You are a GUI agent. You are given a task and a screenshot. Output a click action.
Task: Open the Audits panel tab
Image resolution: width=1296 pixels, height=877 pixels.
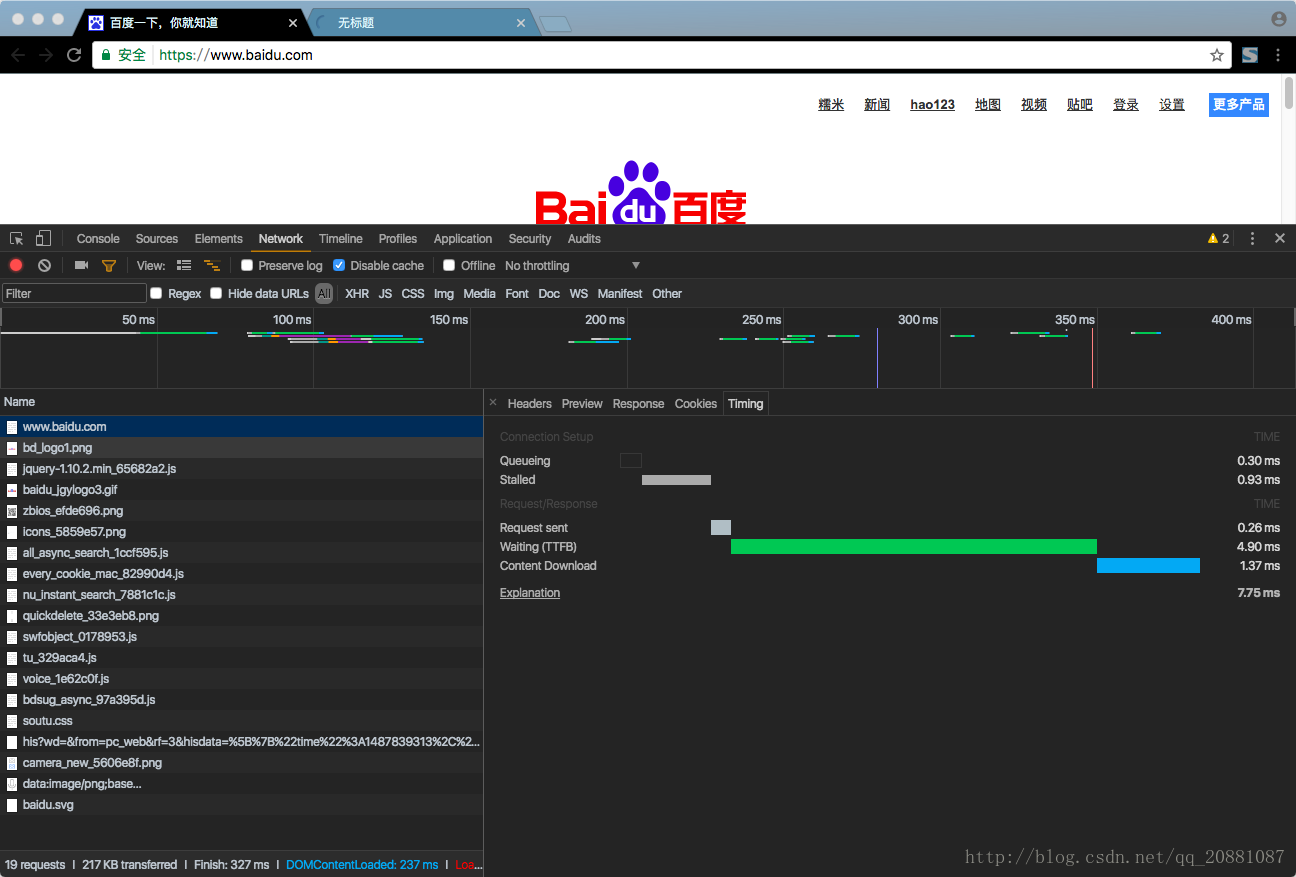(x=584, y=238)
